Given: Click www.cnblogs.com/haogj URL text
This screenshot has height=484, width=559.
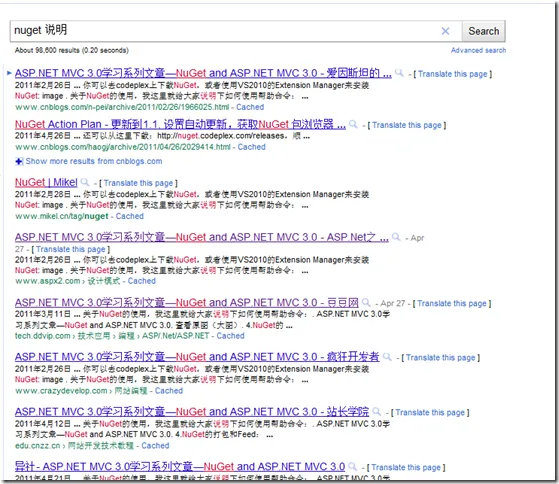Looking at the screenshot, I should (123, 147).
